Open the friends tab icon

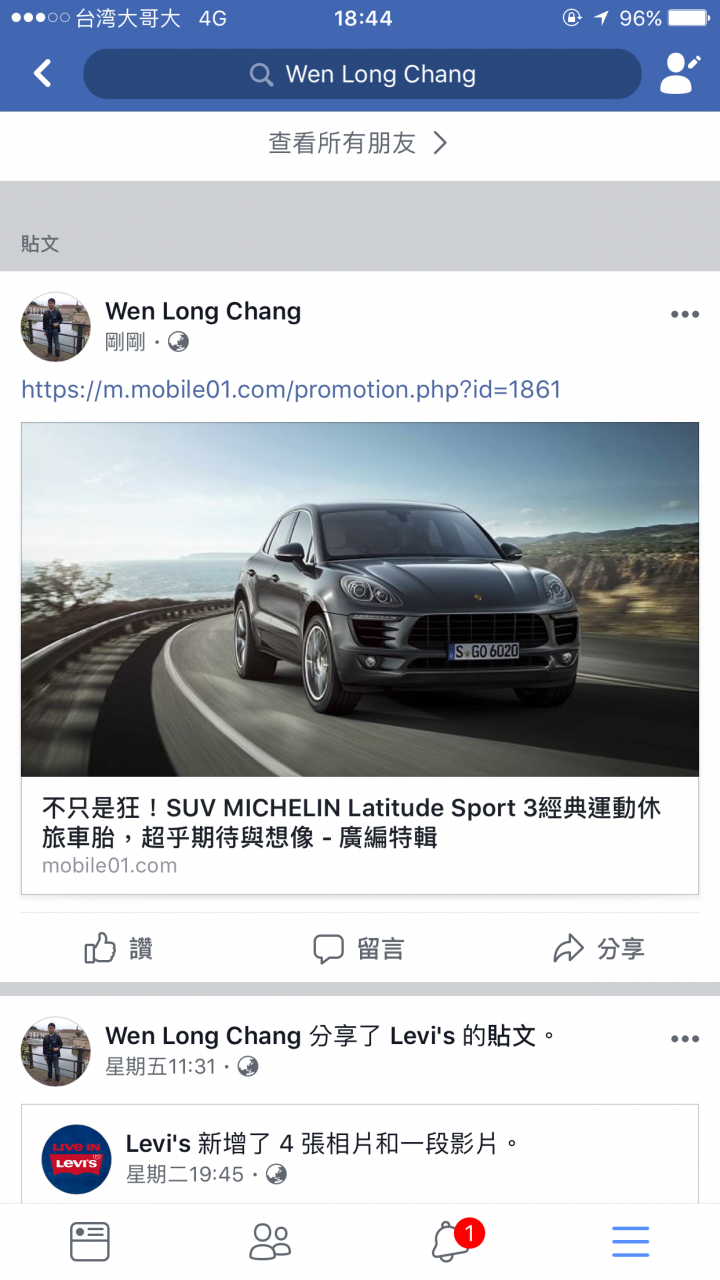tap(270, 1241)
